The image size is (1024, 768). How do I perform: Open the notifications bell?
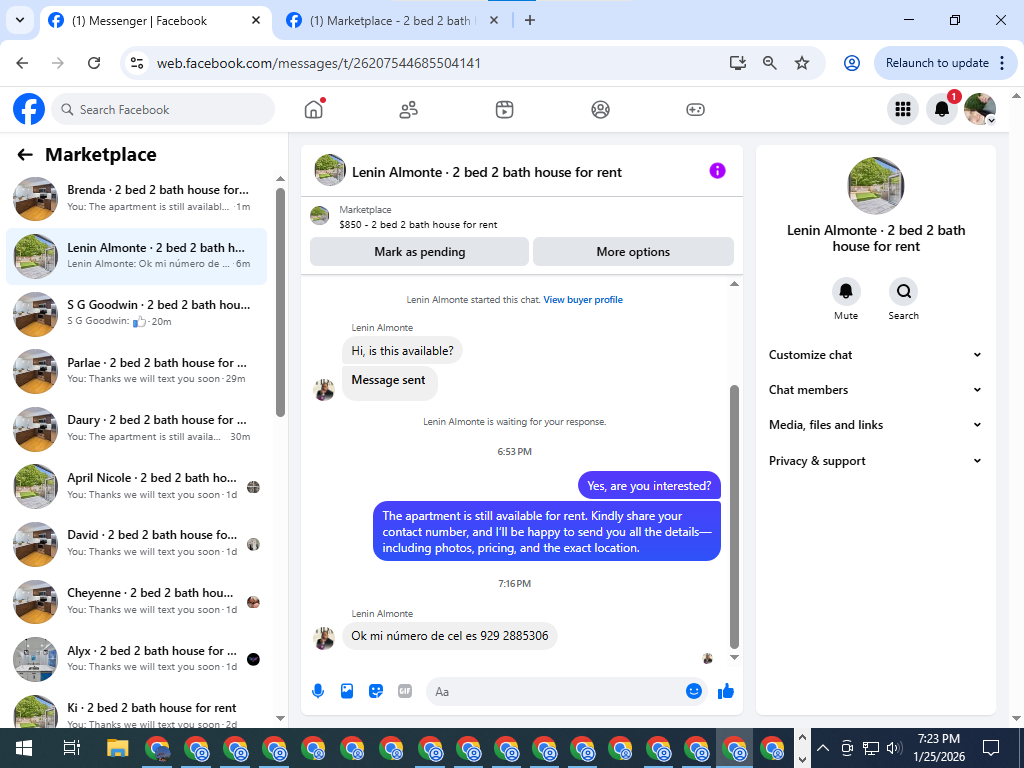pos(942,109)
